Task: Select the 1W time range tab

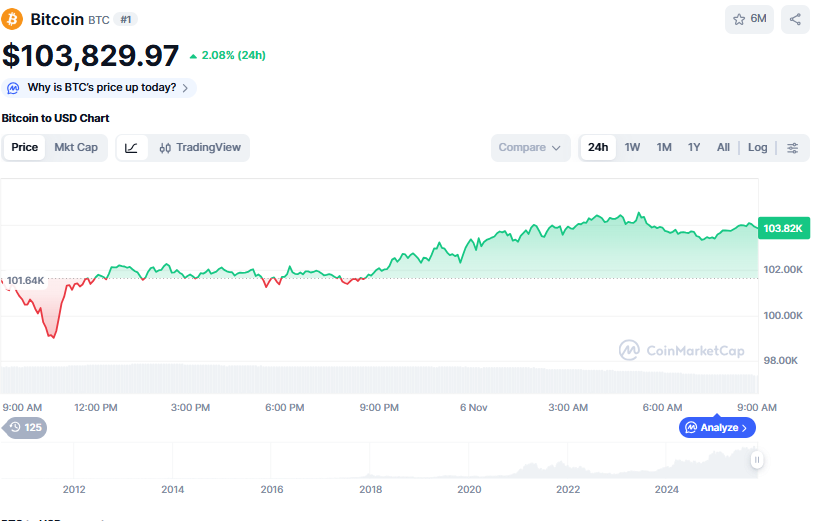Action: click(633, 148)
